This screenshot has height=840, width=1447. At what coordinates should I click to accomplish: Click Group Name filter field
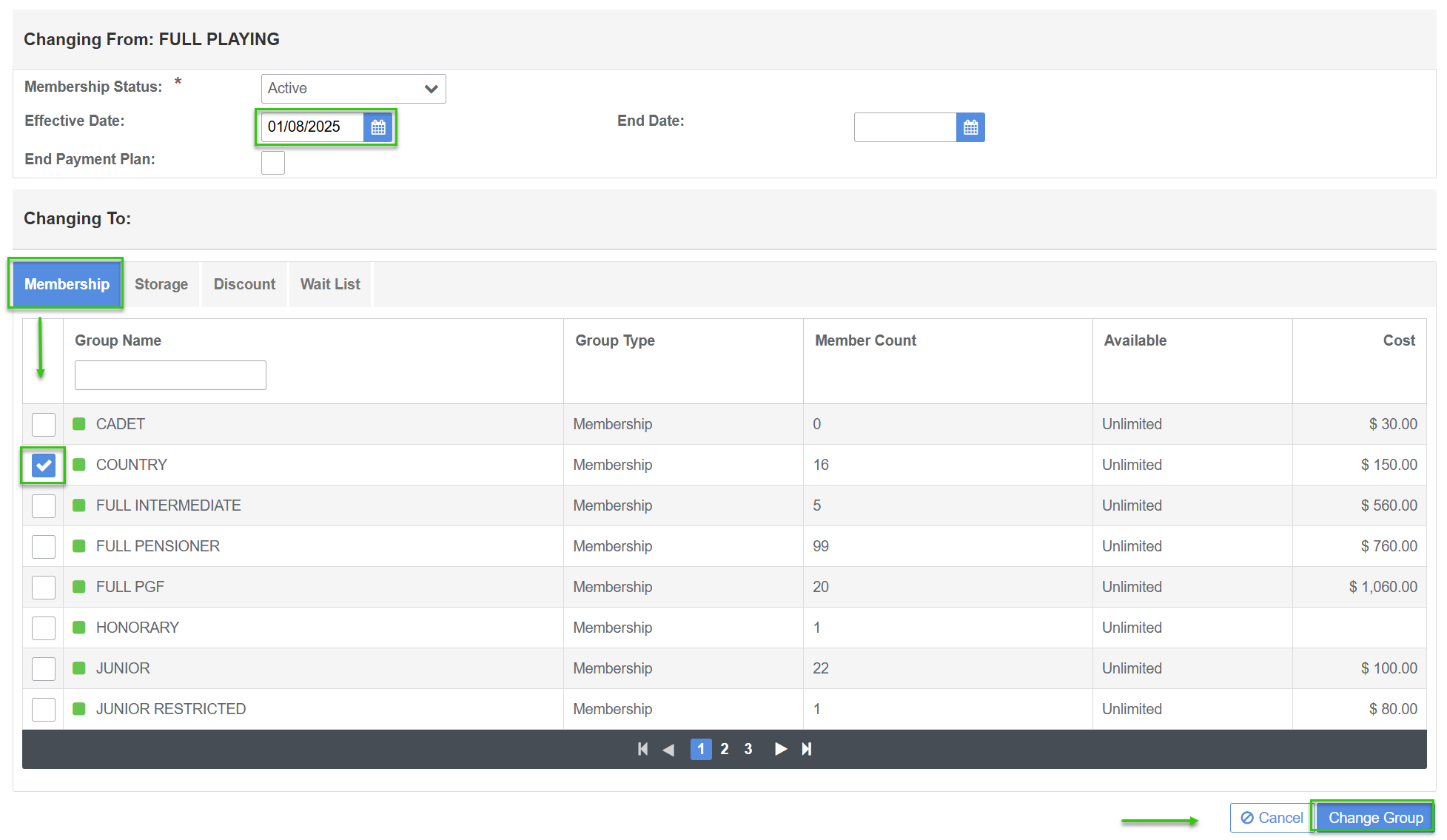pos(170,375)
